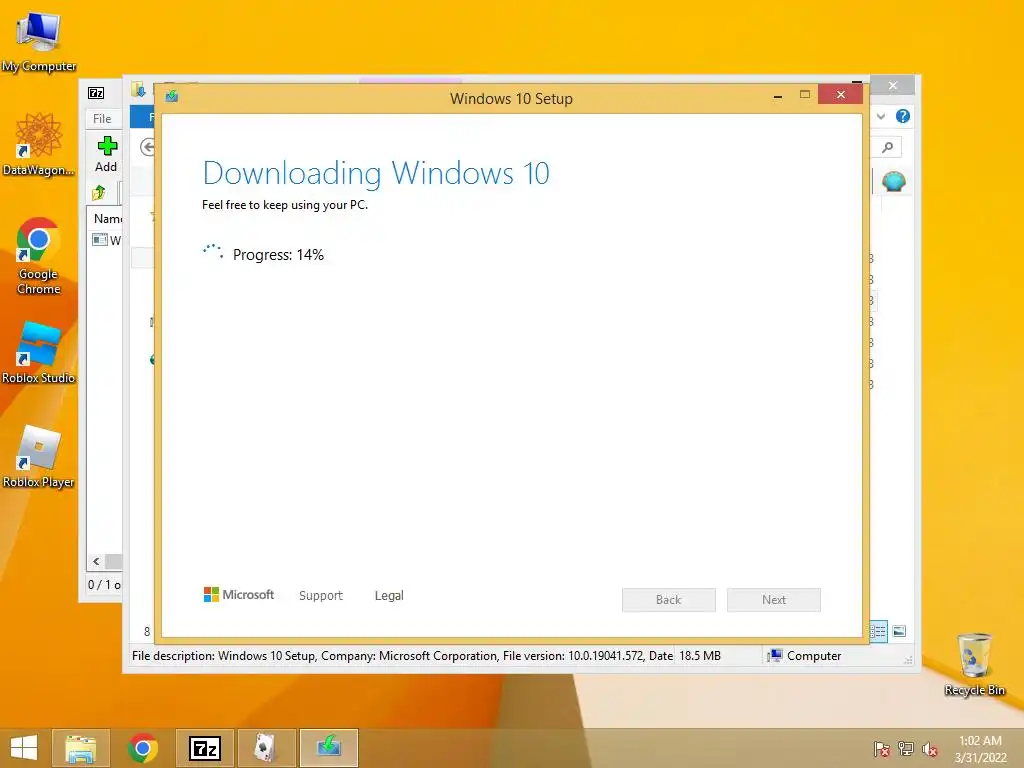The height and width of the screenshot is (768, 1024).
Task: Click the Add button in 7-Zip window
Action: 106,155
